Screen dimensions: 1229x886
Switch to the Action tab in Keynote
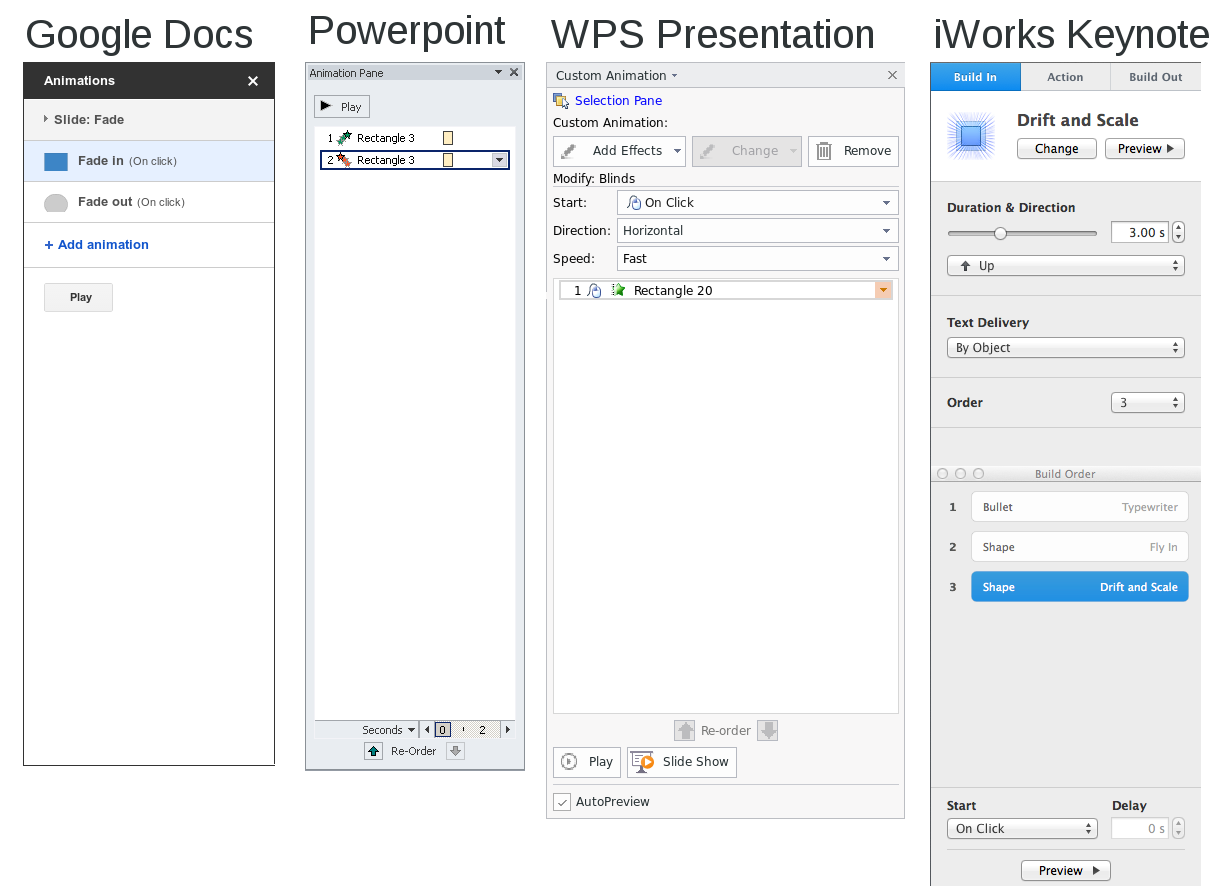1065,77
